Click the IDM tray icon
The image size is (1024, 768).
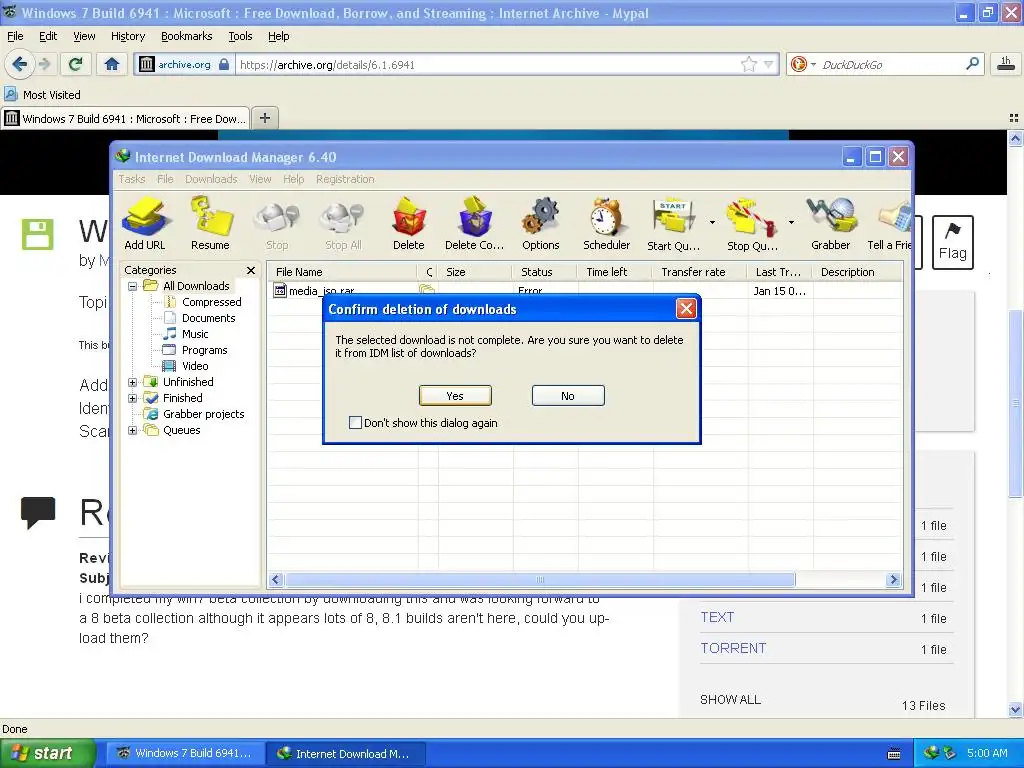(x=931, y=753)
